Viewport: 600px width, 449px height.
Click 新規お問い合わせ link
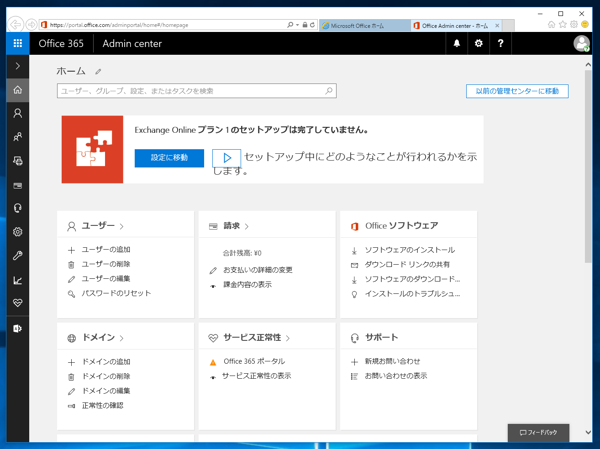pos(393,361)
